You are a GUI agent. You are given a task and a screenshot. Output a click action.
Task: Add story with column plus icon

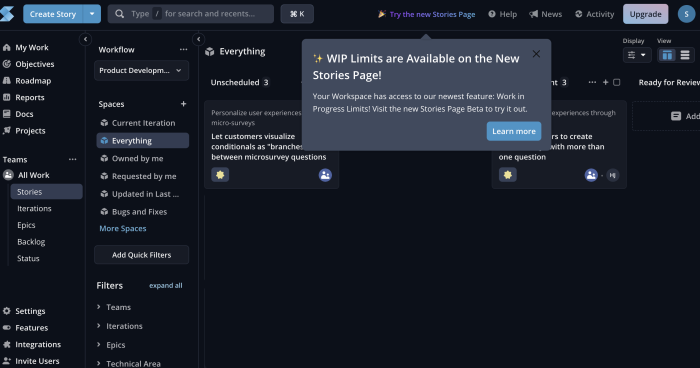(x=605, y=82)
